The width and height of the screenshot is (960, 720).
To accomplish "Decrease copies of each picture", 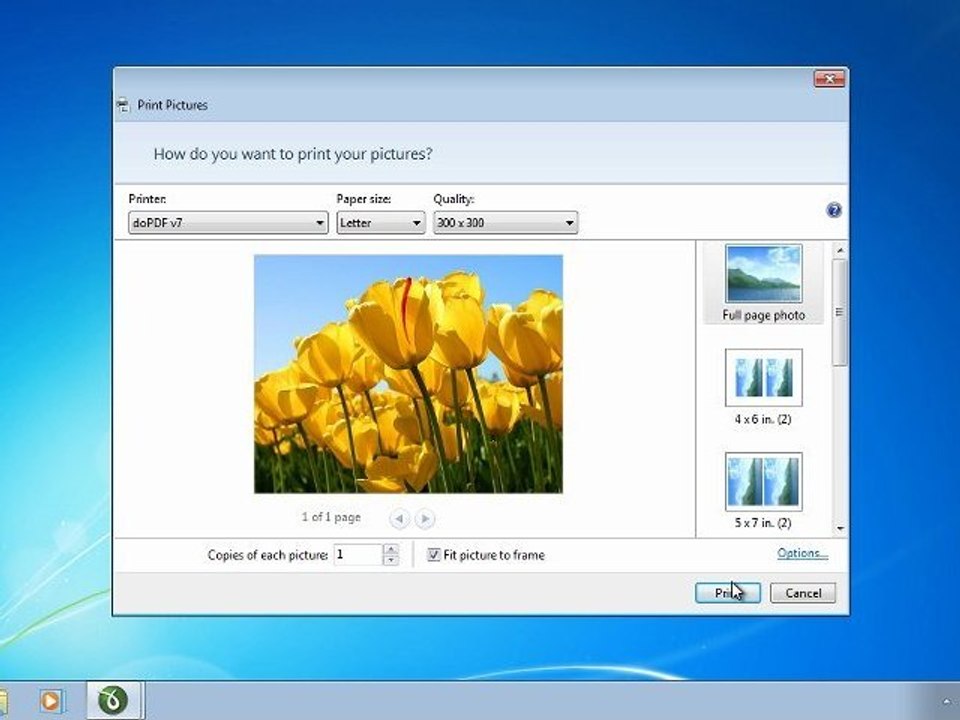I will click(x=390, y=560).
